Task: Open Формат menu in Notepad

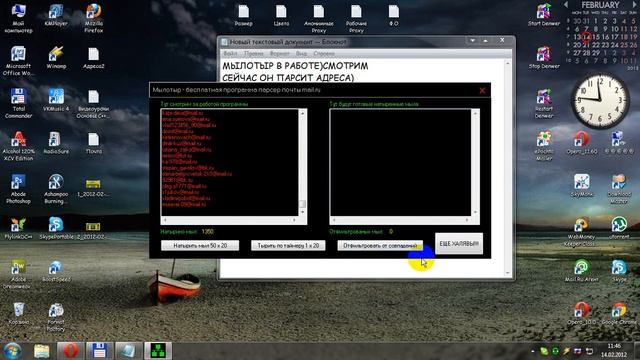Action: click(x=279, y=53)
